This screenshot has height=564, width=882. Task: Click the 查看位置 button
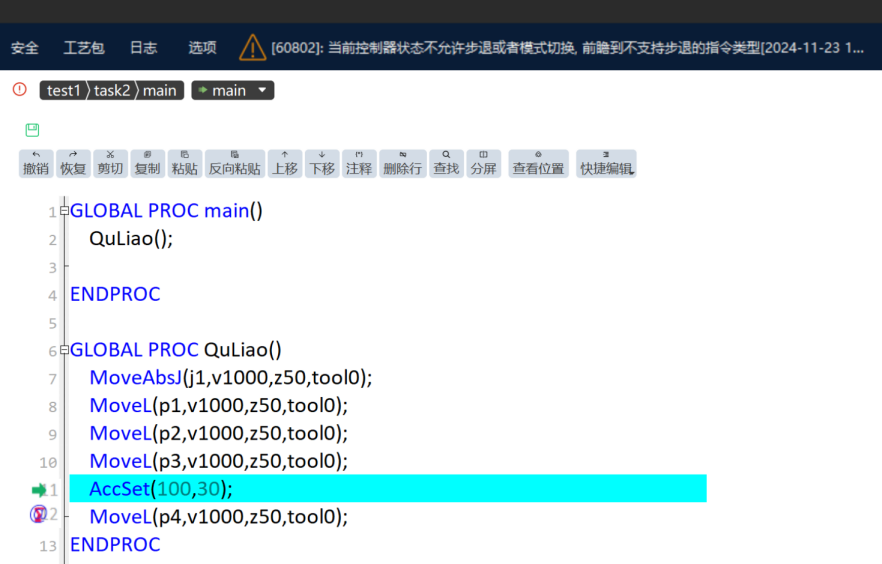(538, 164)
